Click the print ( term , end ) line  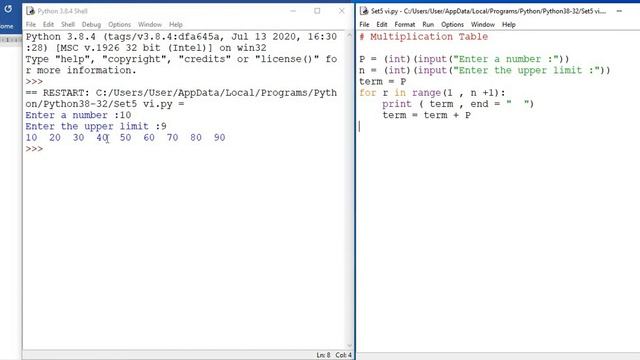(x=458, y=104)
